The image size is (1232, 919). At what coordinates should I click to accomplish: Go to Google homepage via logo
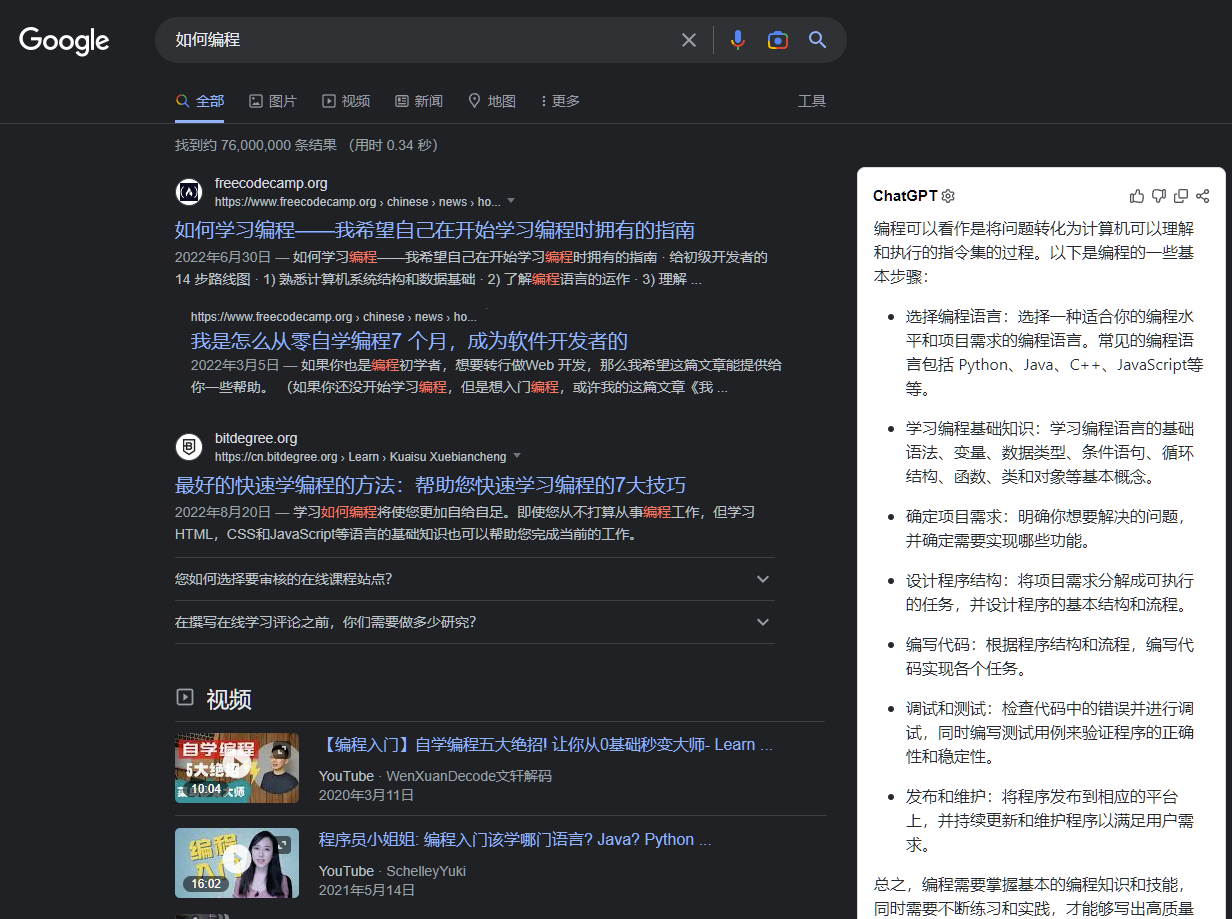click(x=64, y=41)
